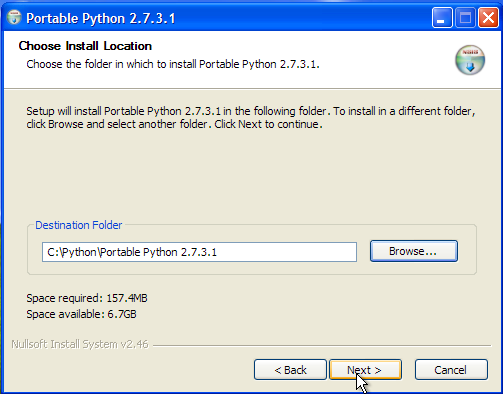Select the 'Space required: 157.4MB' text

pyautogui.click(x=87, y=298)
